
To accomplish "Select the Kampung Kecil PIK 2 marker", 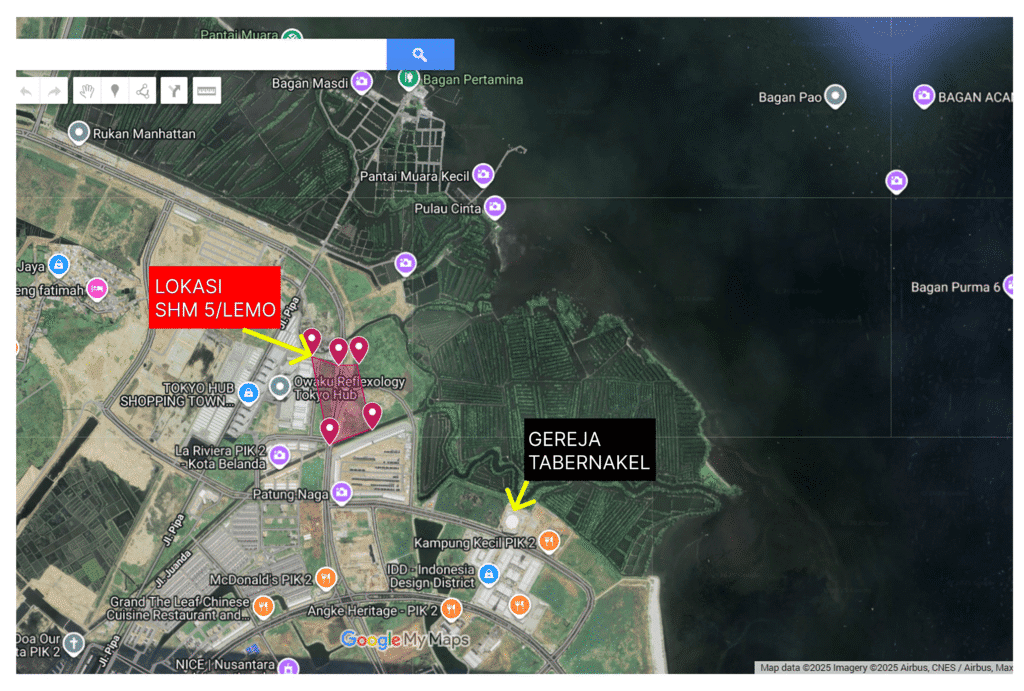I will (x=548, y=541).
